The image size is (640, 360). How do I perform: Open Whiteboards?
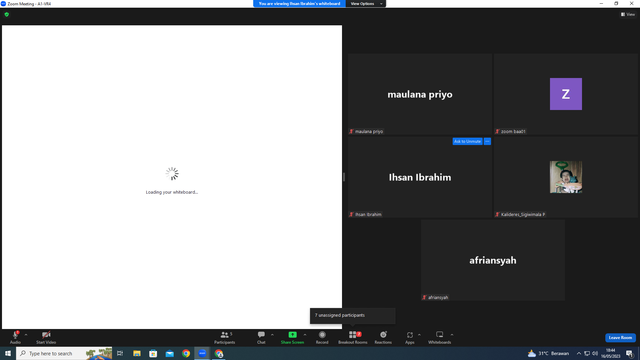(440, 337)
